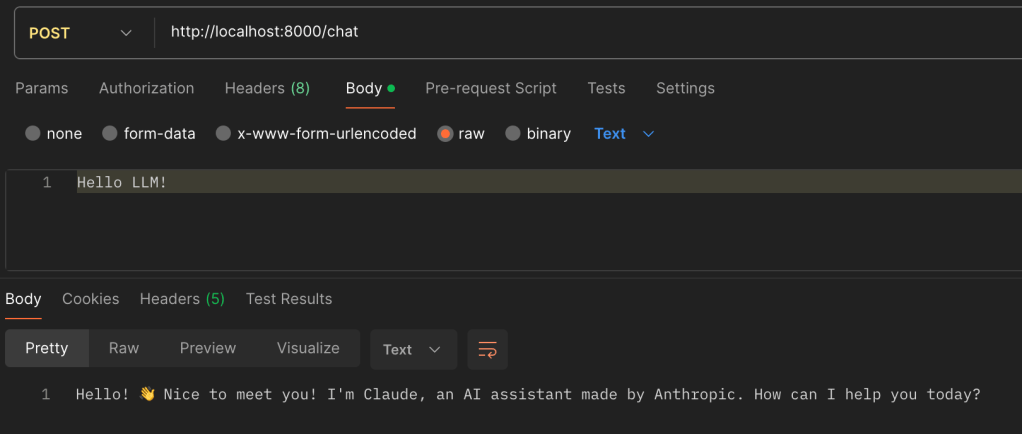Screen dimensions: 1022x434
Task: Select the raw body radio button
Action: click(445, 133)
